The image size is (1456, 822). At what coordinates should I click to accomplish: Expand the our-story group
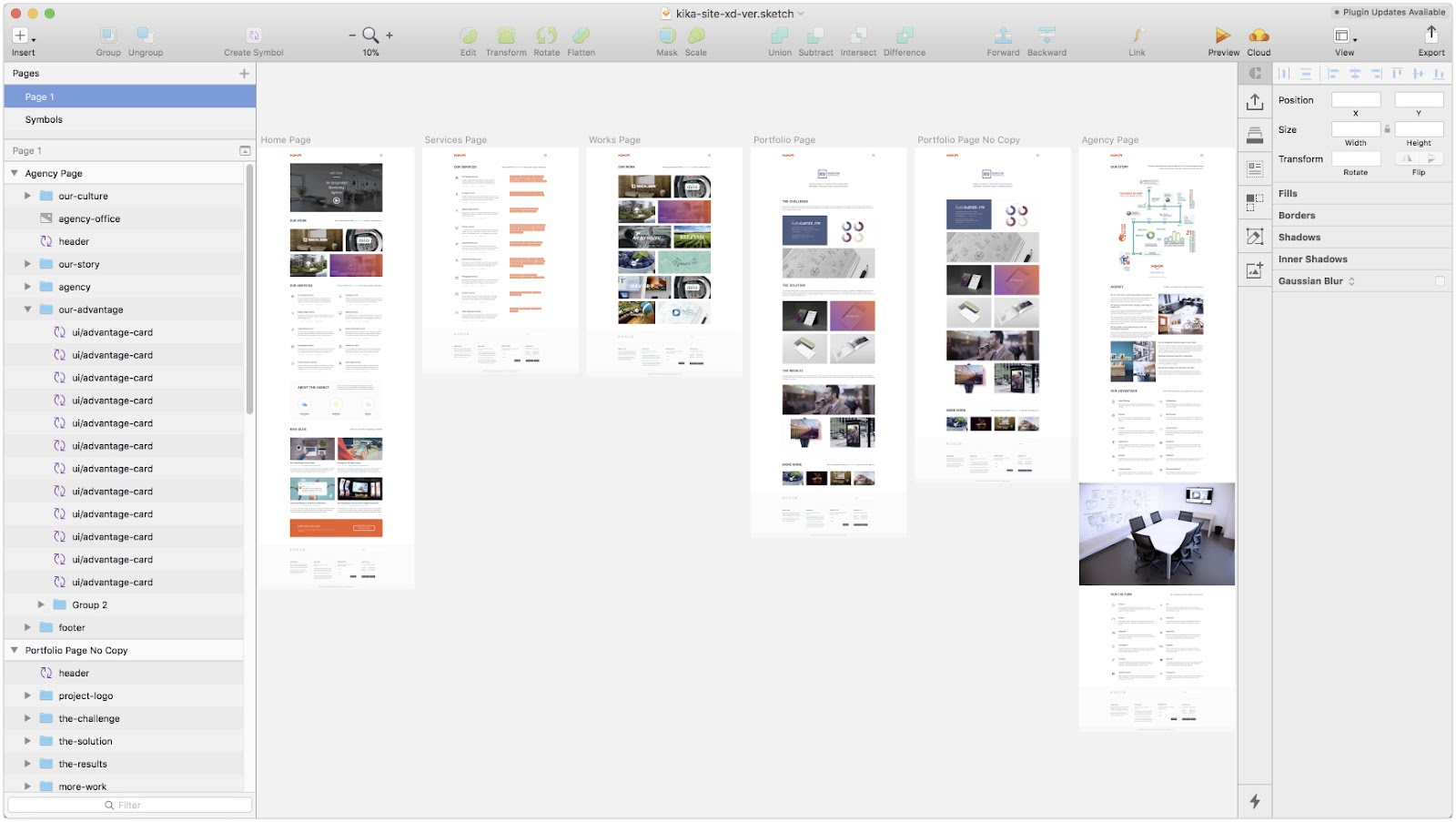tap(27, 264)
